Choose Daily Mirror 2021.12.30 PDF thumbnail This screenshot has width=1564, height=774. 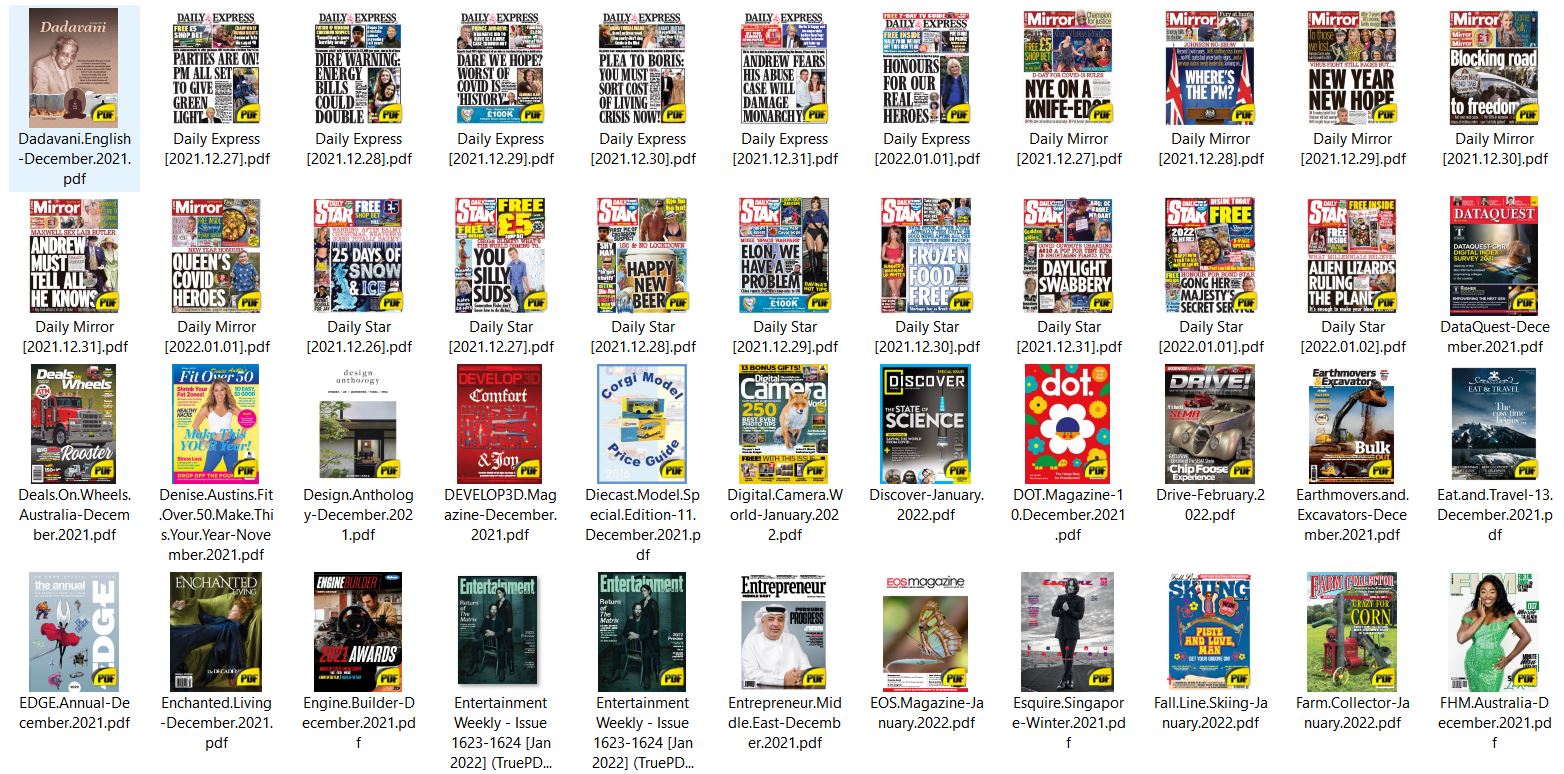click(1494, 68)
